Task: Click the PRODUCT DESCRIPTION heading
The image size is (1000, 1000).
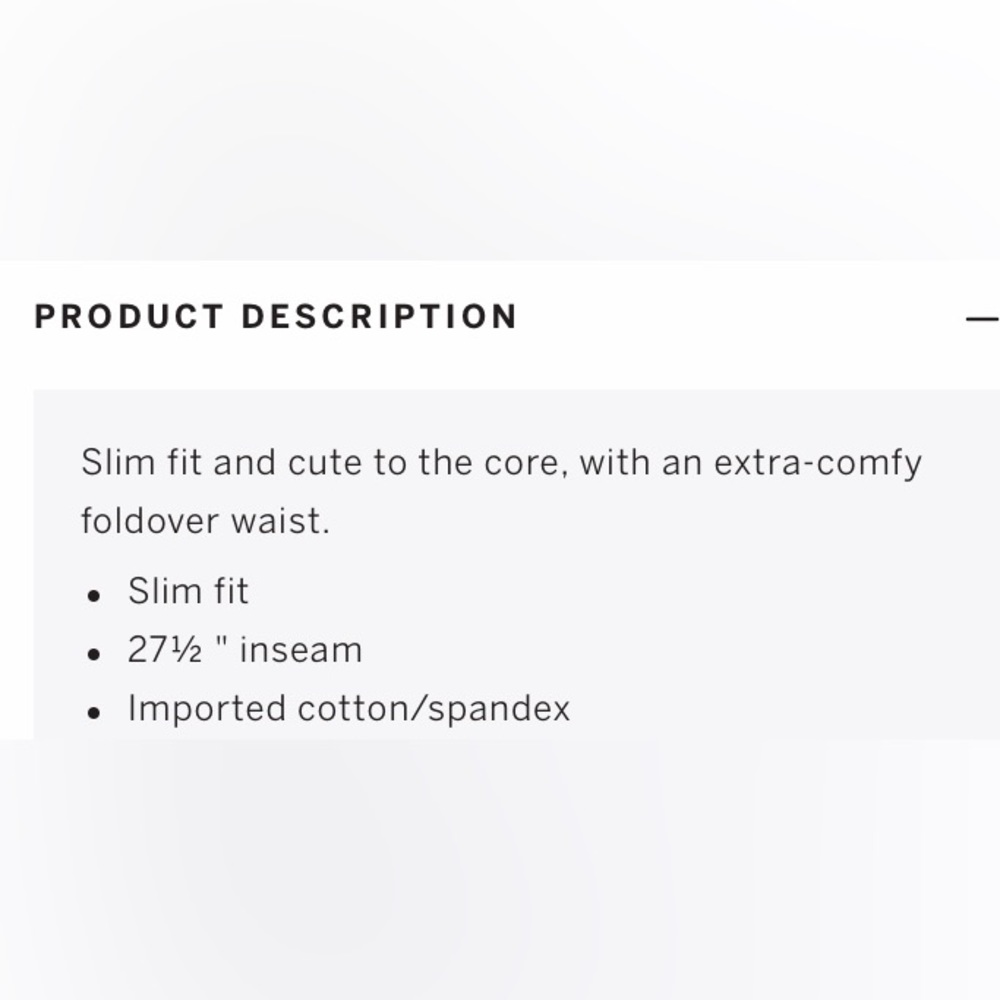Action: point(276,316)
